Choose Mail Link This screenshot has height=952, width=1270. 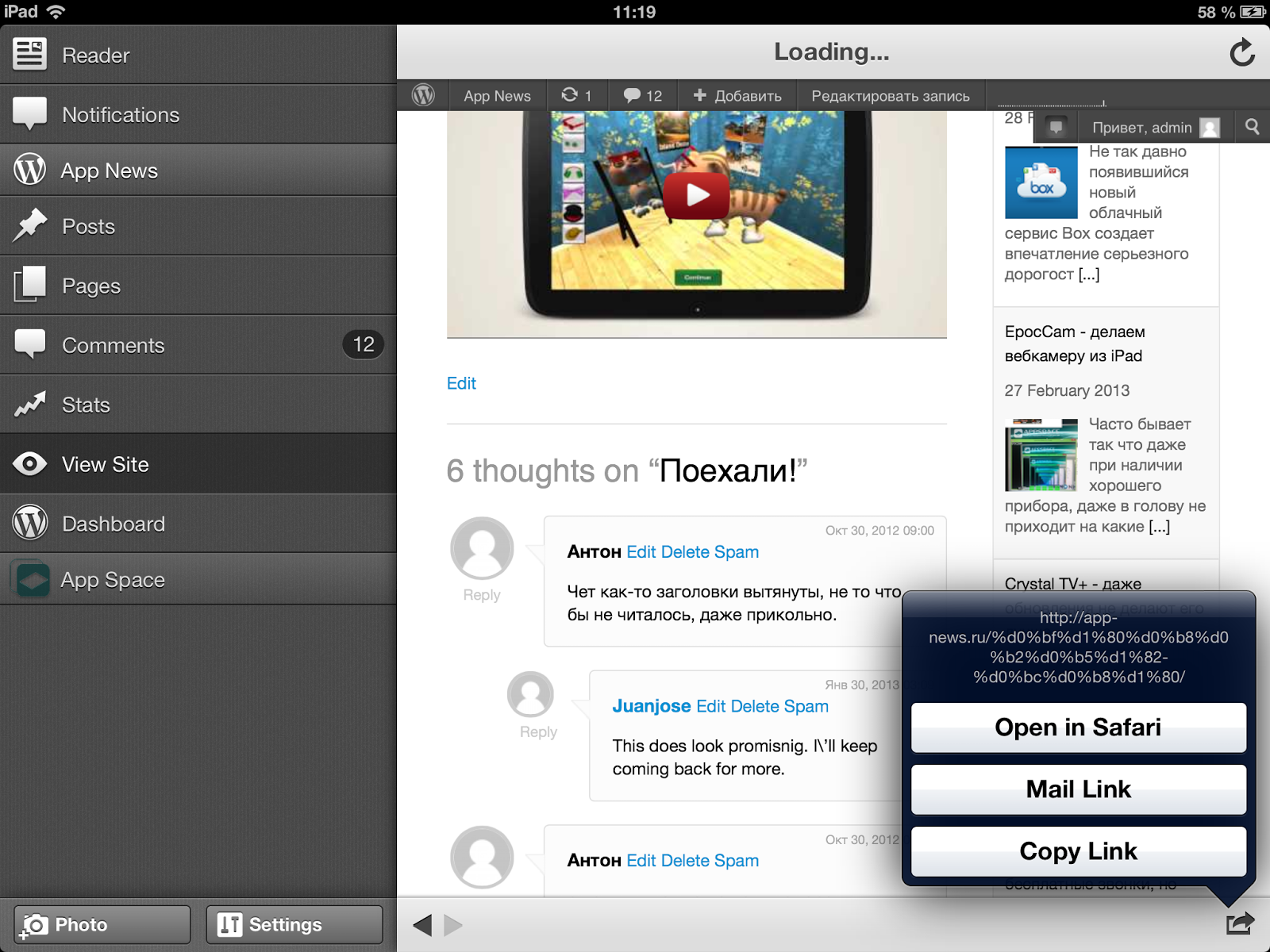point(1079,789)
